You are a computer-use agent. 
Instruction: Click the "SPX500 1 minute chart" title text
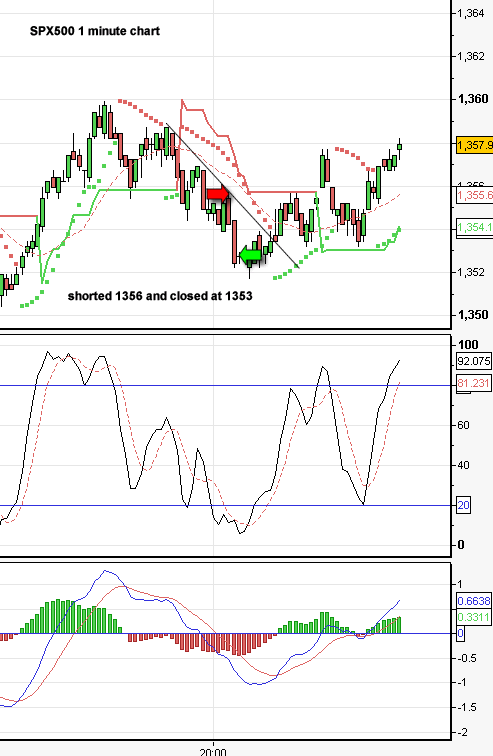[x=94, y=31]
